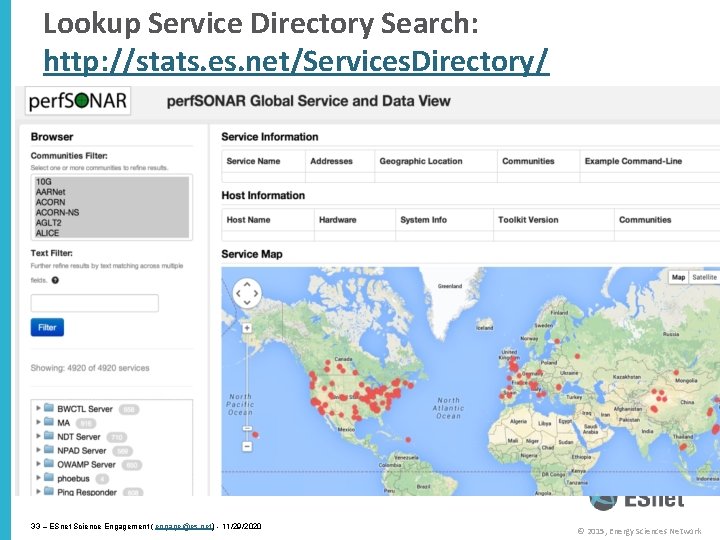Click the blue Filter button
Screen dimensions: 720x540
click(47, 327)
